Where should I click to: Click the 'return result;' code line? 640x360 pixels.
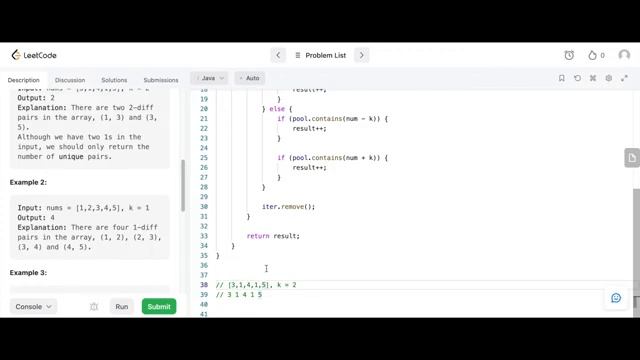(x=273, y=236)
